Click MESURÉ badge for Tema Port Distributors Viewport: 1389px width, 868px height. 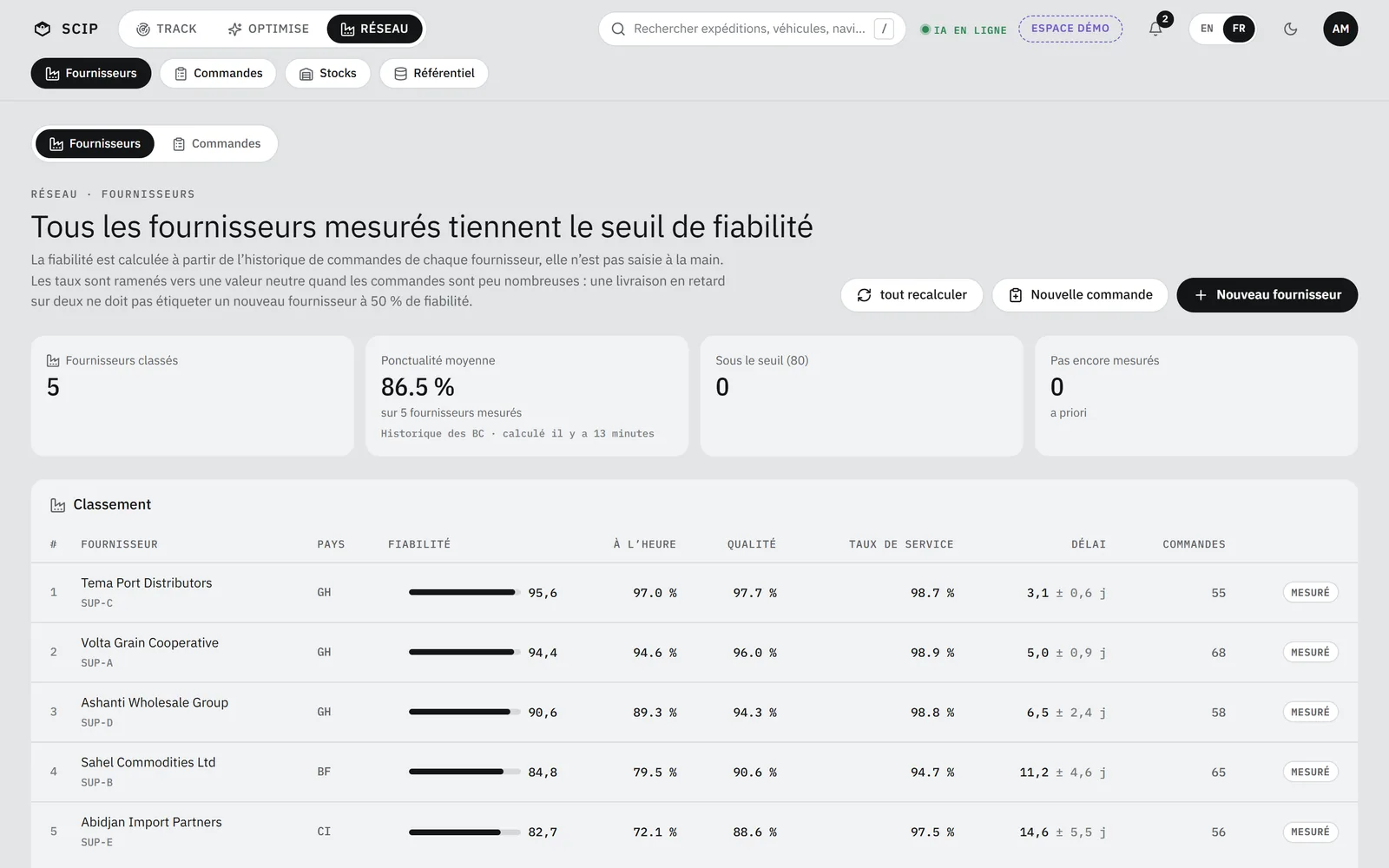[x=1310, y=593]
